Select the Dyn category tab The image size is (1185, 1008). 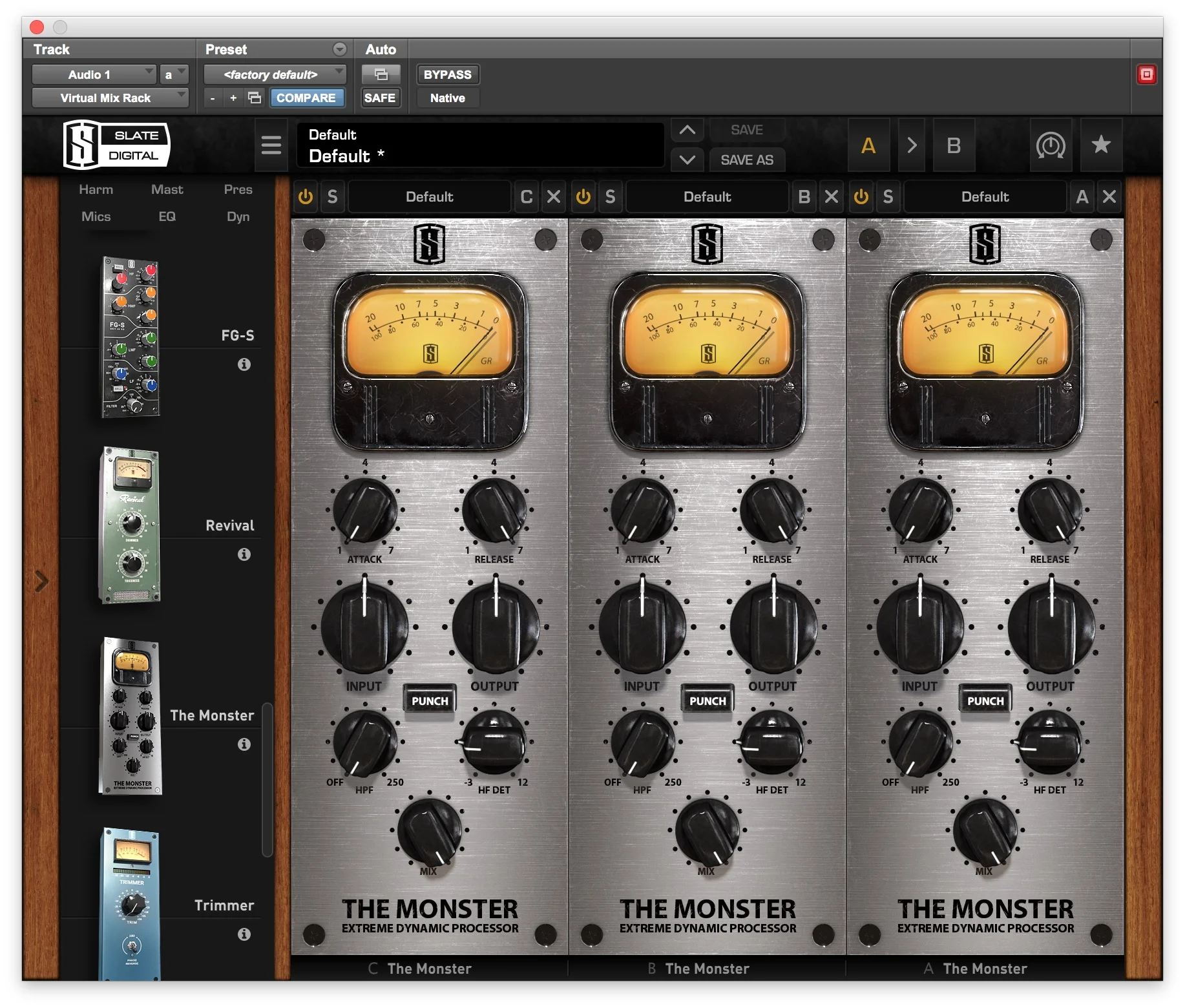(x=238, y=216)
